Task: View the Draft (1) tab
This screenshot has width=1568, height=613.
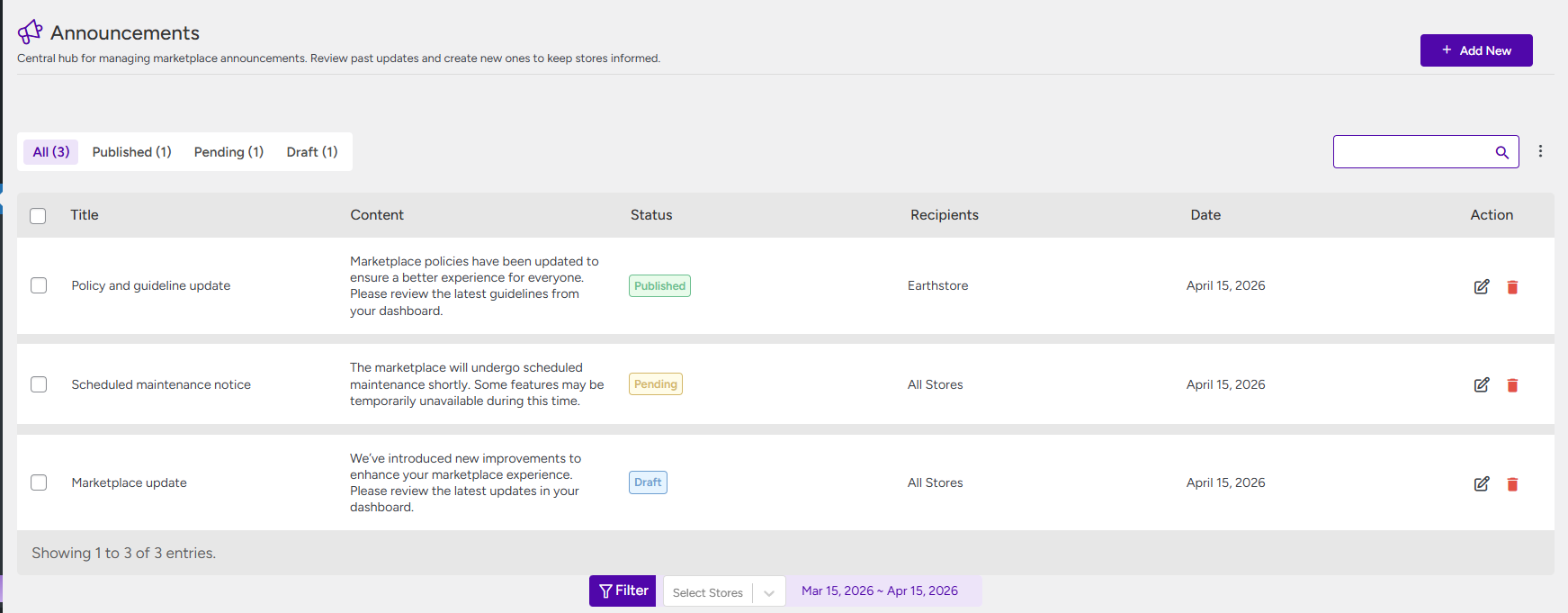Action: pyautogui.click(x=311, y=152)
